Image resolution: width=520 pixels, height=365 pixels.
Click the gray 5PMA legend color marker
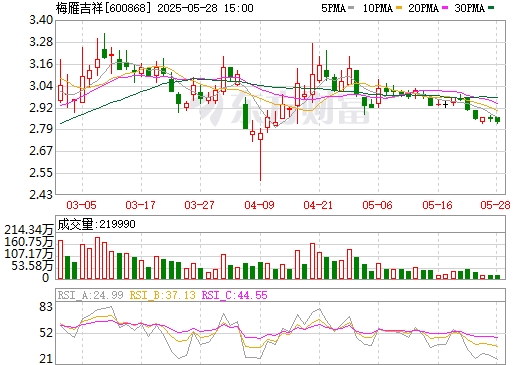click(351, 8)
